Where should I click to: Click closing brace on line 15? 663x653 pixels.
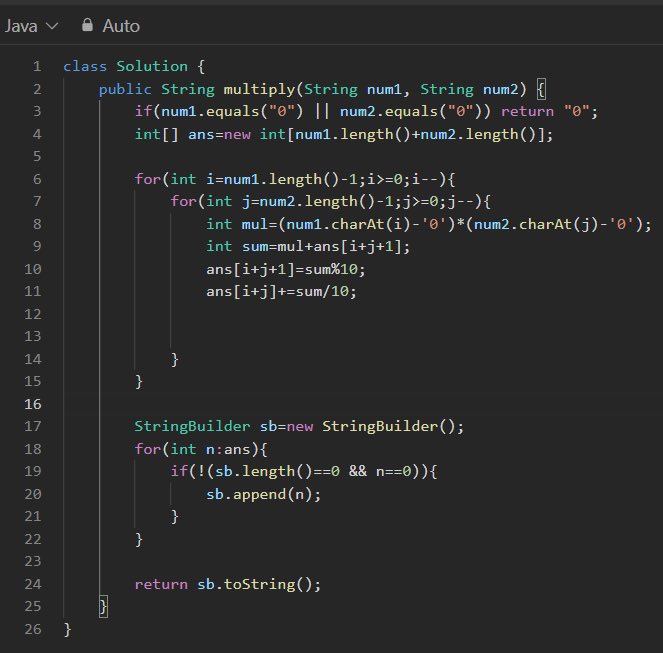tap(139, 381)
